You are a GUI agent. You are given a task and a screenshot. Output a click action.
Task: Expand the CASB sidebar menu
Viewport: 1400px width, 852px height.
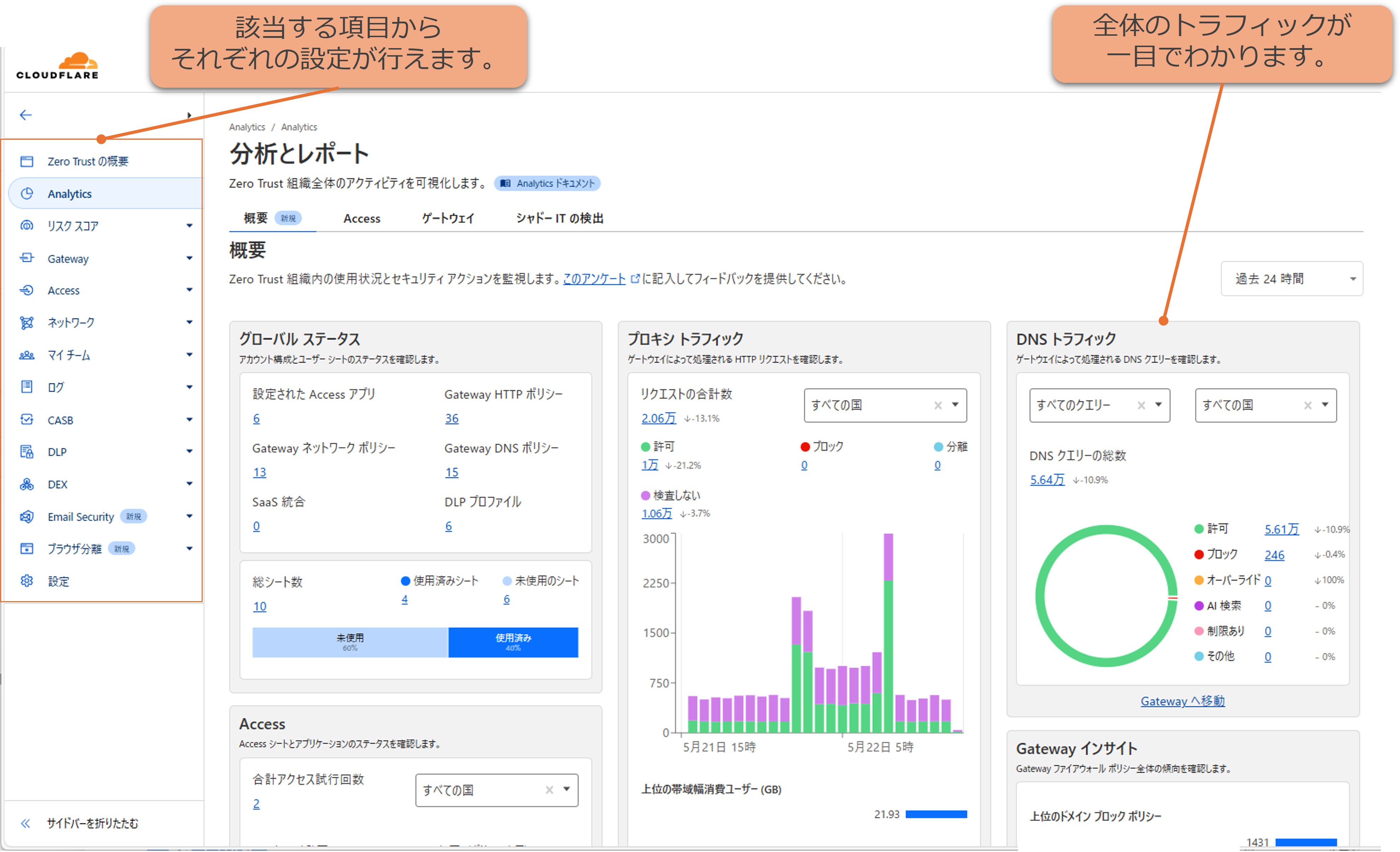[189, 420]
